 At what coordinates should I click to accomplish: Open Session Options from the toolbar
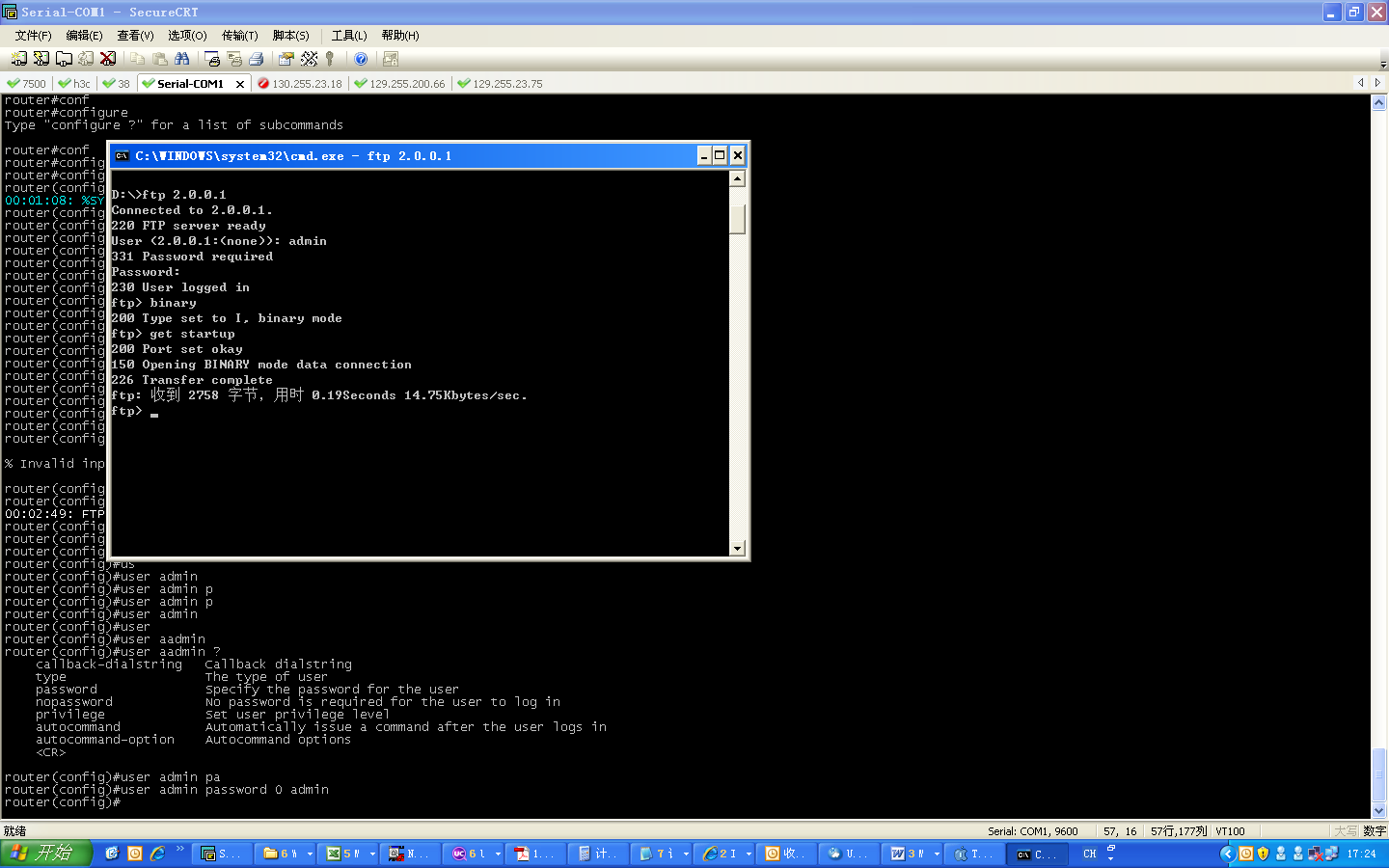tap(286, 59)
